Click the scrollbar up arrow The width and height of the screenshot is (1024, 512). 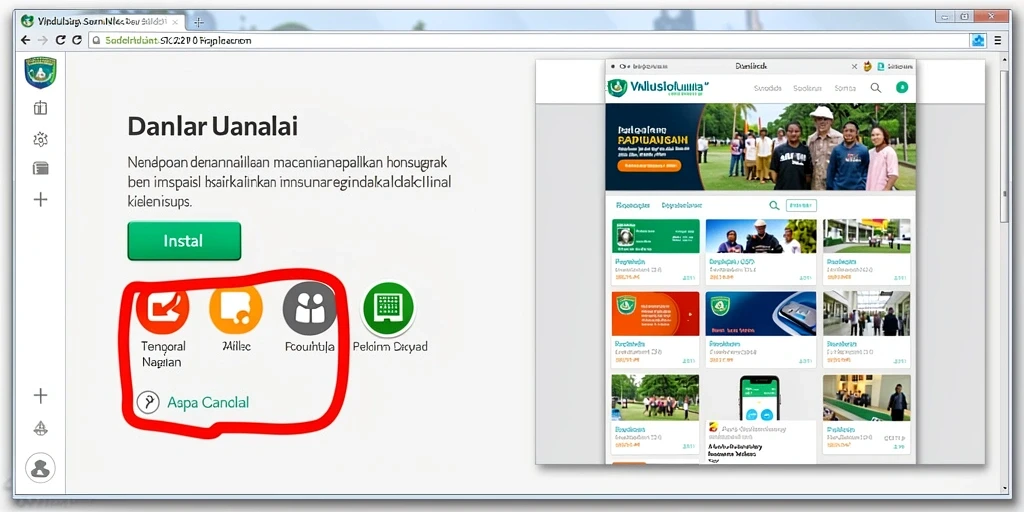click(1006, 58)
